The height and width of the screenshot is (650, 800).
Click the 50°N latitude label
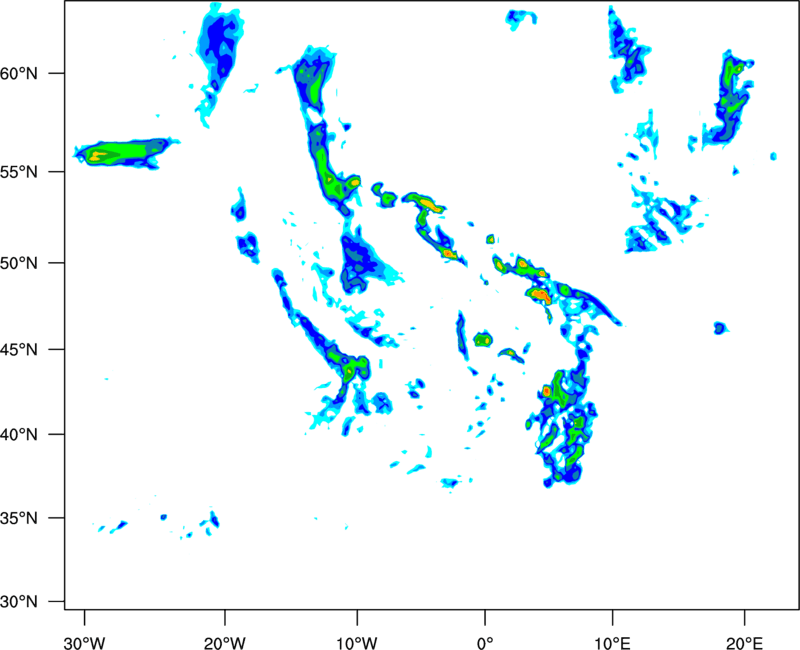(x=19, y=263)
